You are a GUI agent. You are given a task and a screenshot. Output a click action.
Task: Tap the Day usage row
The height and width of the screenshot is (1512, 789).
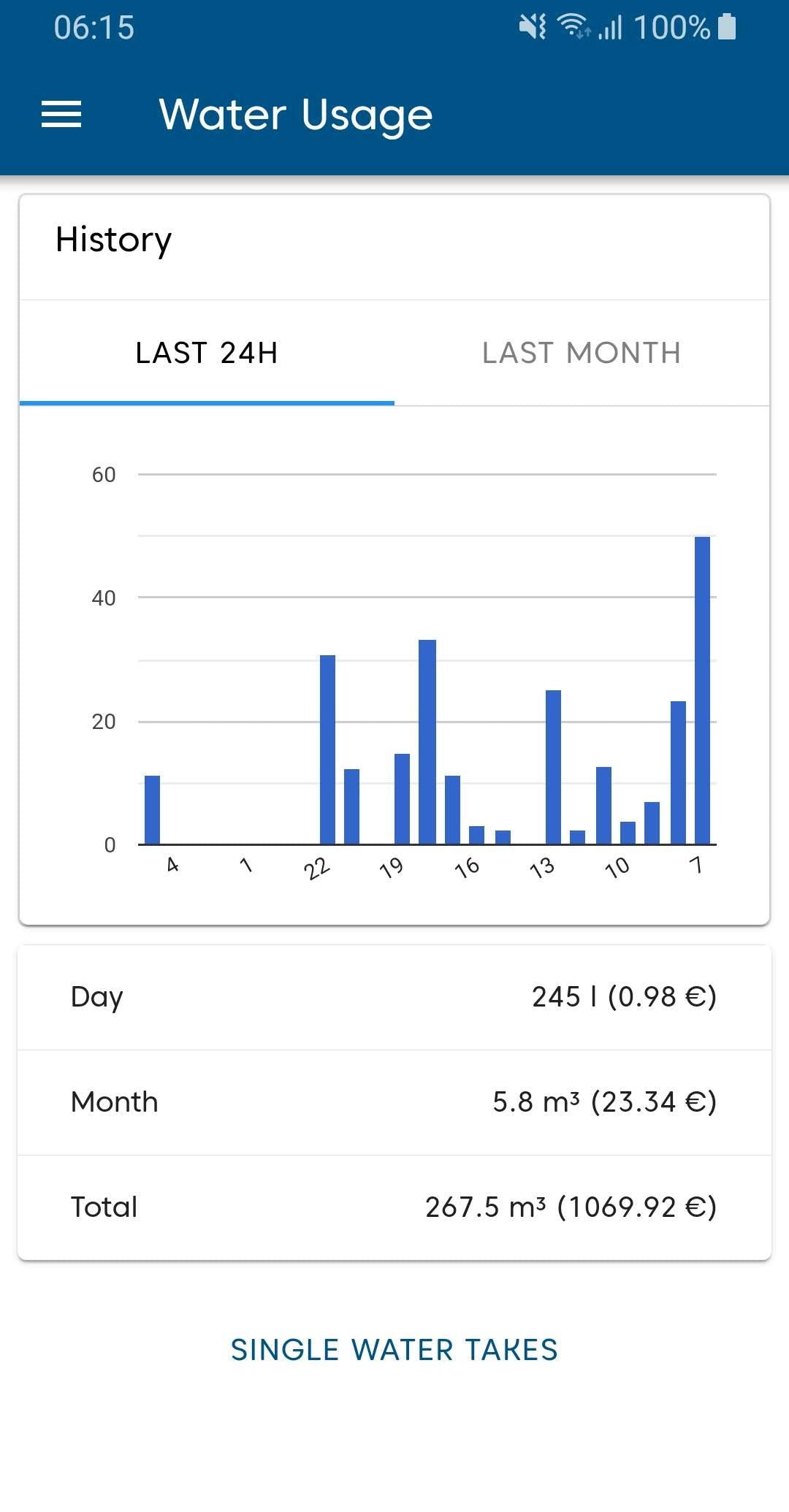394,997
